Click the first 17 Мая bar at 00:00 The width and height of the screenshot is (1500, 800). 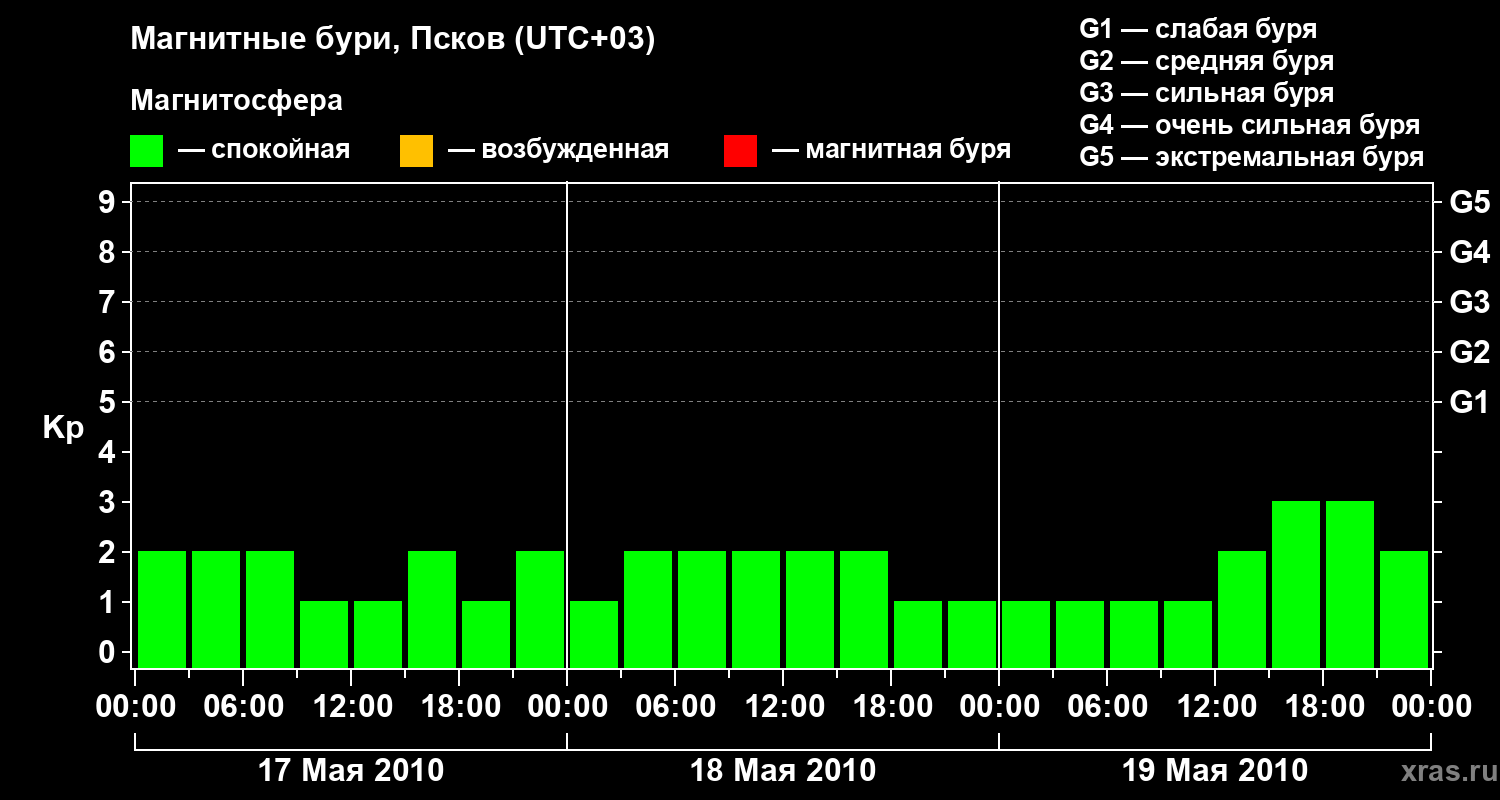[x=162, y=609]
